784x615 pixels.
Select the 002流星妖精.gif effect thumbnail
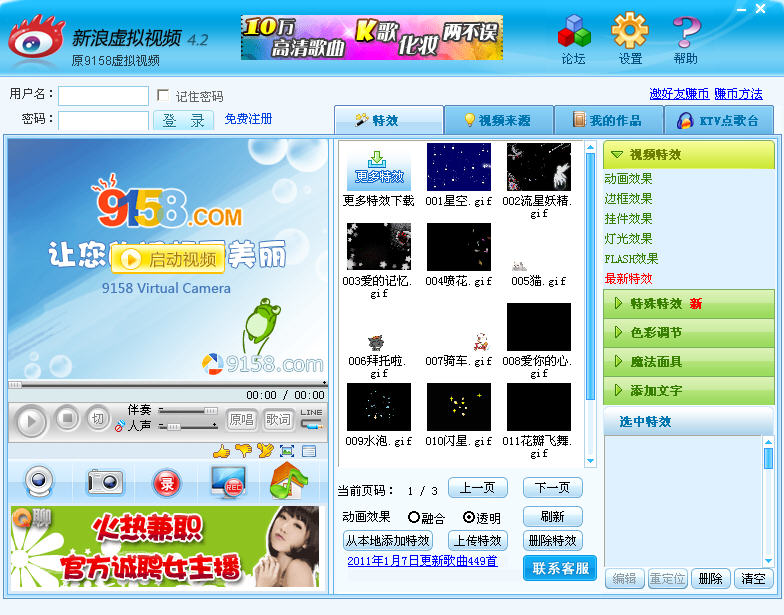coord(538,167)
